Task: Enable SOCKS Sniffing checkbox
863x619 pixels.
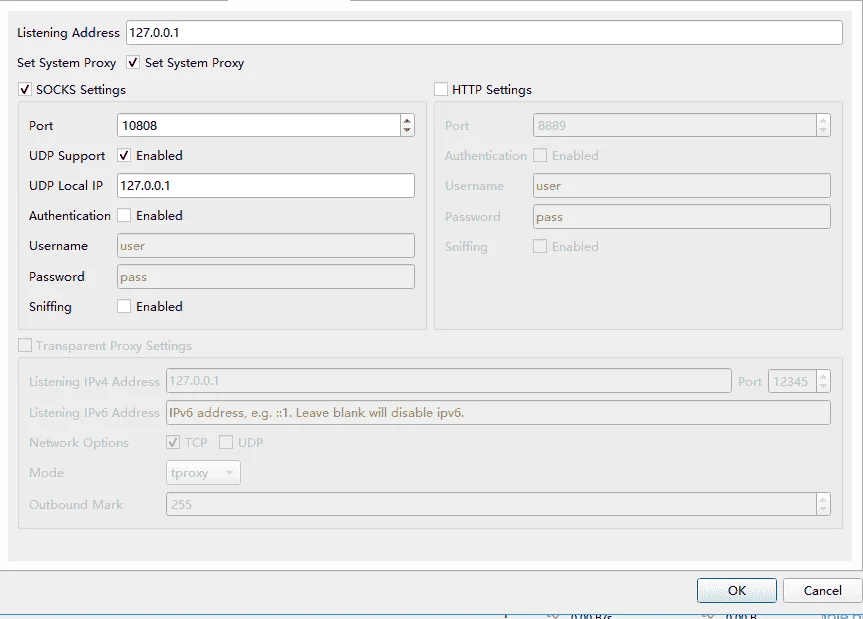Action: click(x=124, y=306)
